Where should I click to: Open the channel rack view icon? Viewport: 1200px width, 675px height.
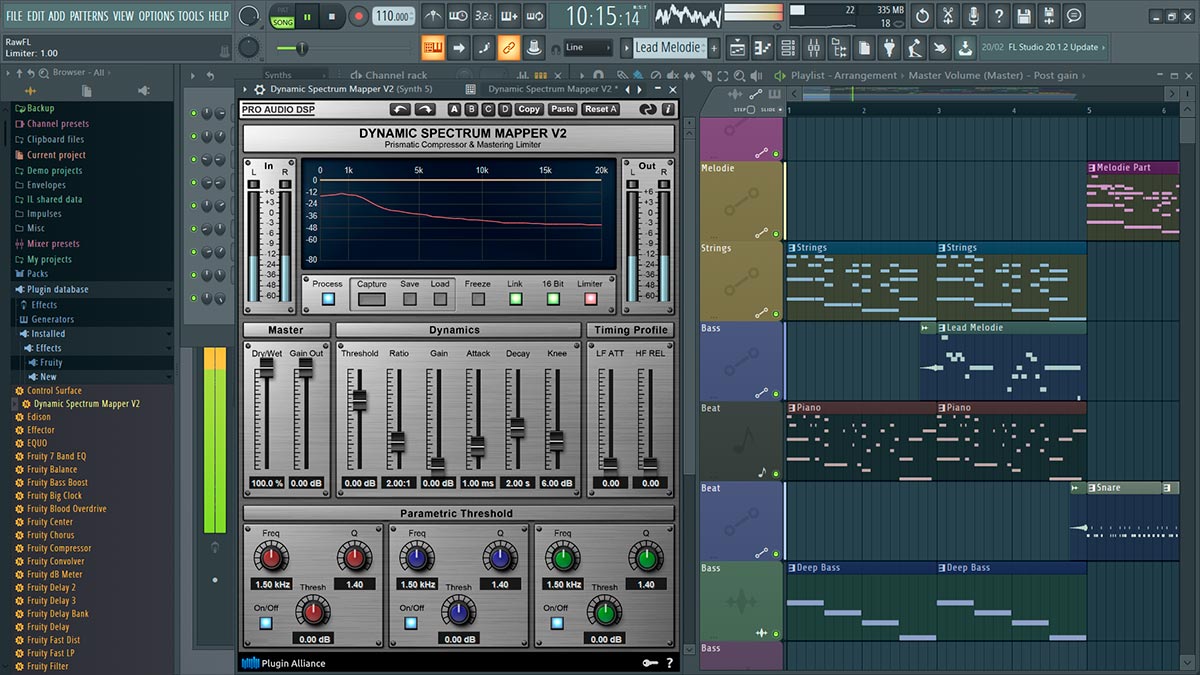(x=789, y=47)
